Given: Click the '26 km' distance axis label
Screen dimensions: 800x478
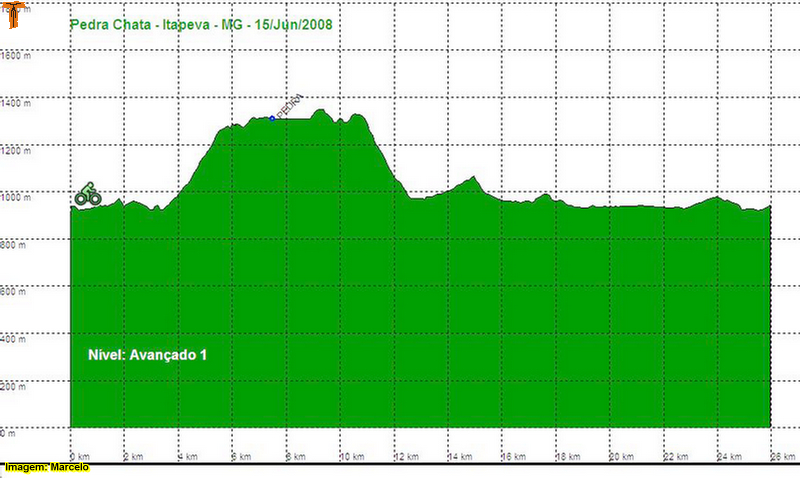Looking at the screenshot, I should click(783, 457).
